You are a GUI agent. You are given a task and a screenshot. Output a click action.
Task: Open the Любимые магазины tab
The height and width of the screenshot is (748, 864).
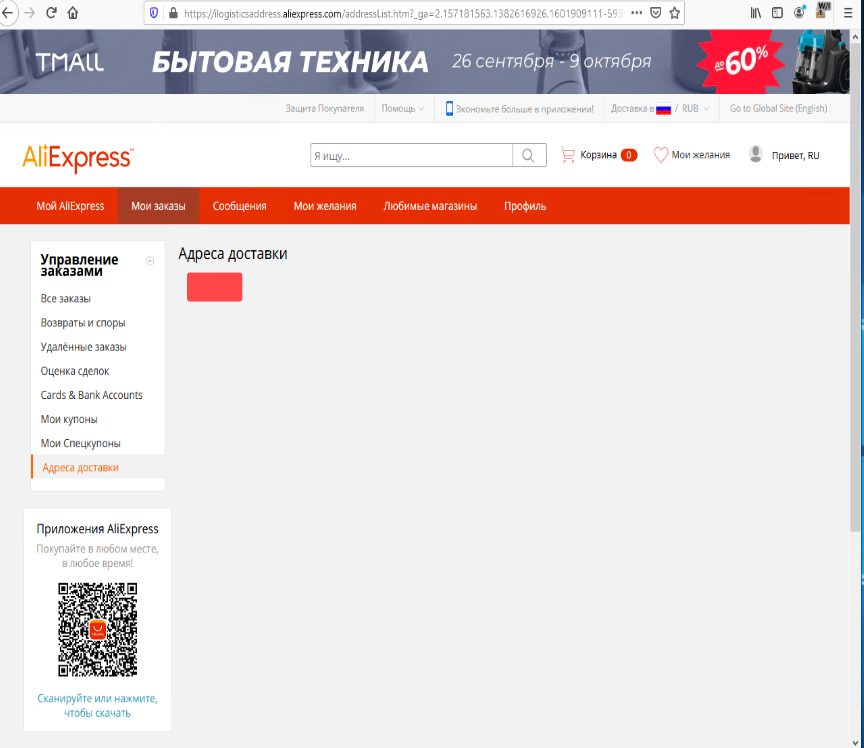[430, 206]
